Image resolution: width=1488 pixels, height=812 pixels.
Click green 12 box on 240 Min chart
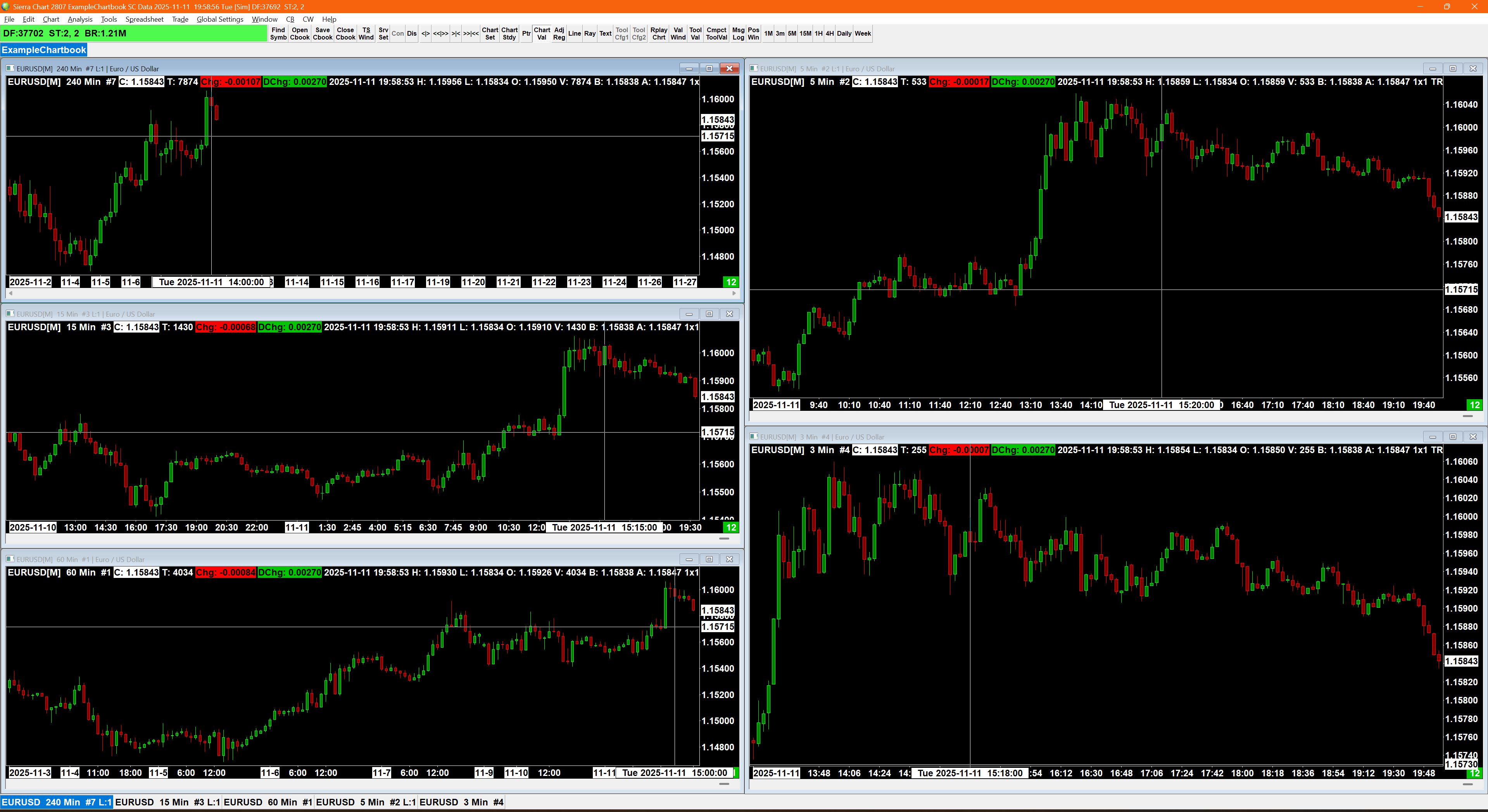(731, 282)
